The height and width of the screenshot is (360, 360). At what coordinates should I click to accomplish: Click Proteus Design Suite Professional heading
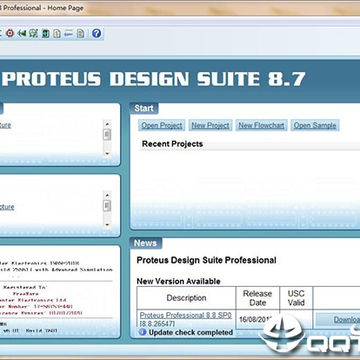(x=206, y=260)
